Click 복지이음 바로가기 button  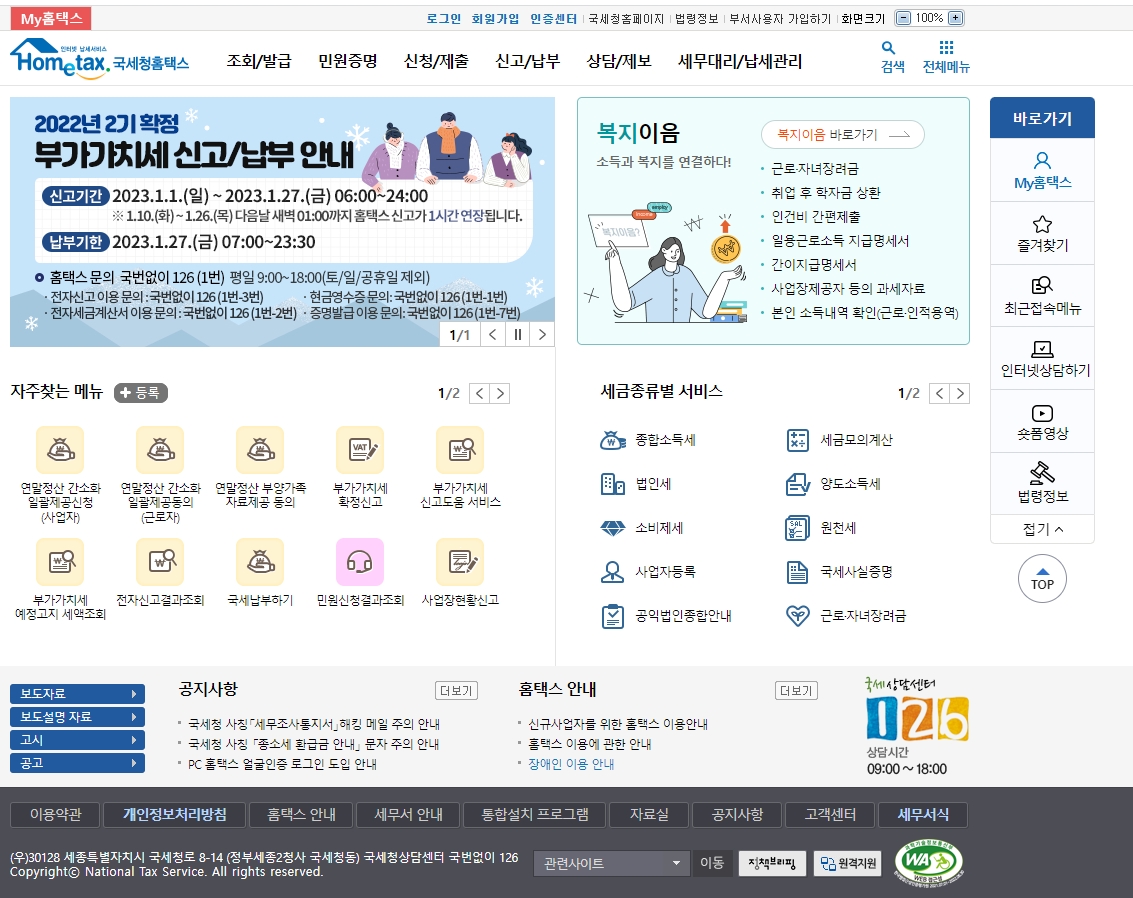[x=841, y=135]
